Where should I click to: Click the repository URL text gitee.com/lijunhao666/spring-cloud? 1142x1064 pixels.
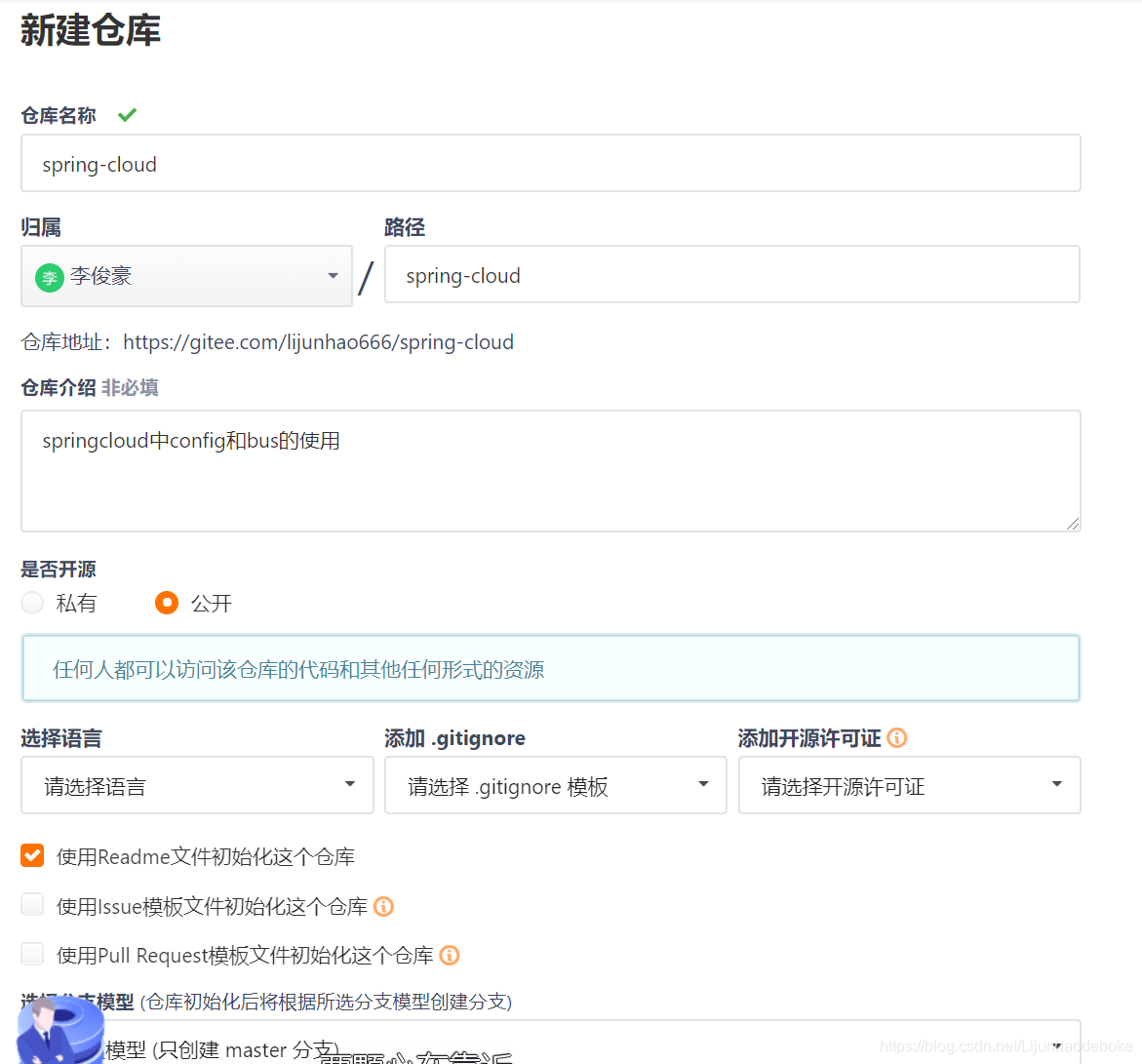tap(318, 341)
